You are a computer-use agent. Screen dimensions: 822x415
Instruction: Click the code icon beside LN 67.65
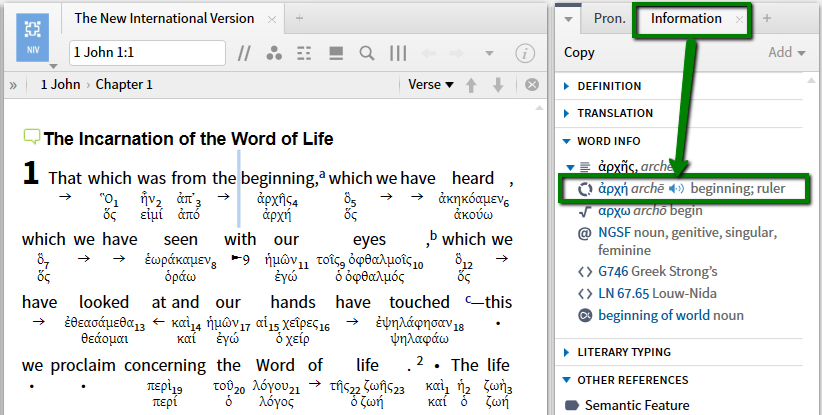click(585, 293)
